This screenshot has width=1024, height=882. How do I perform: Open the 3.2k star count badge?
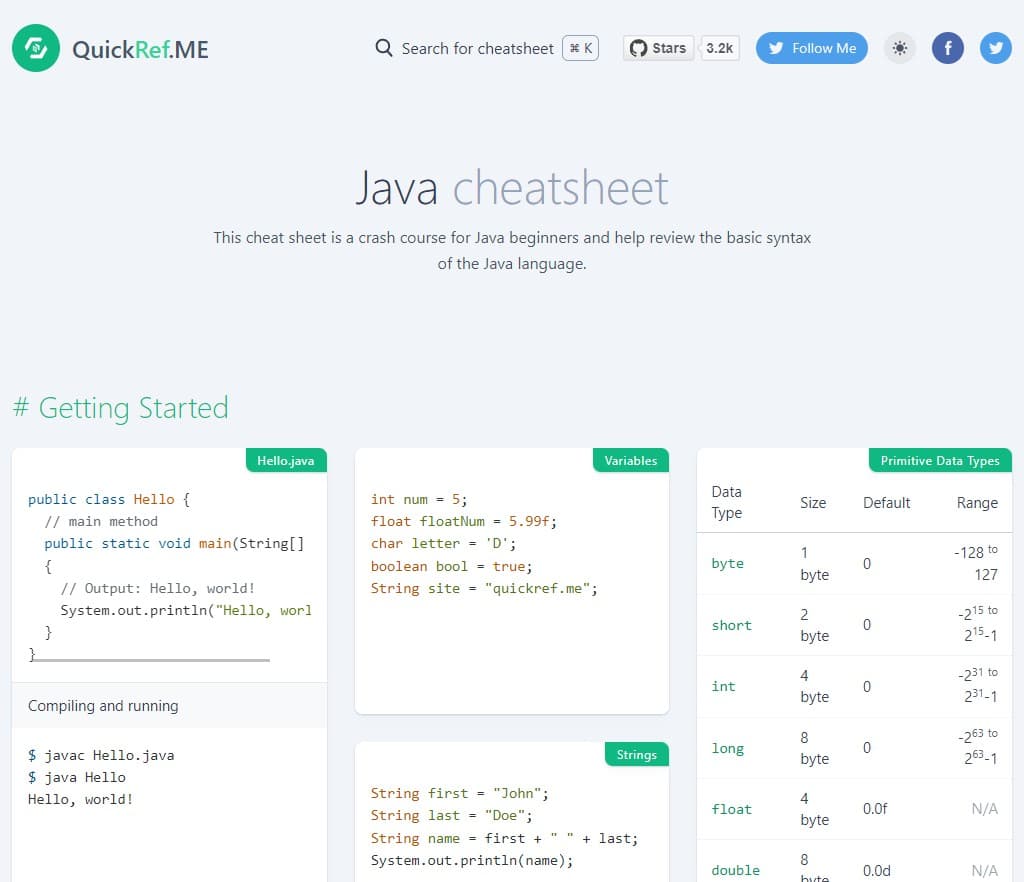point(719,48)
